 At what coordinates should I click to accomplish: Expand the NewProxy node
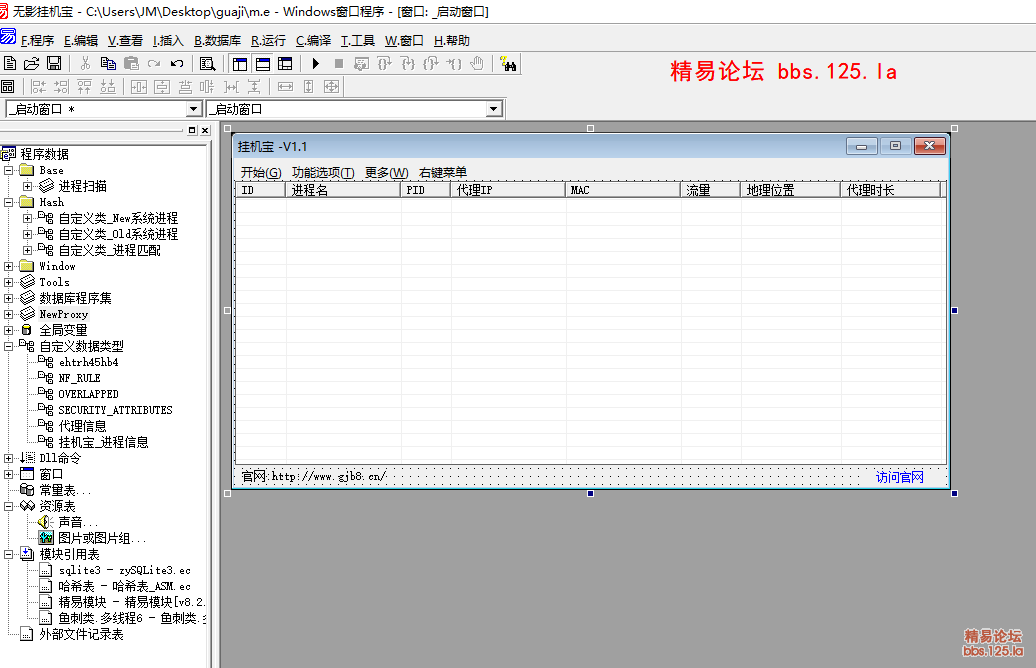point(9,315)
